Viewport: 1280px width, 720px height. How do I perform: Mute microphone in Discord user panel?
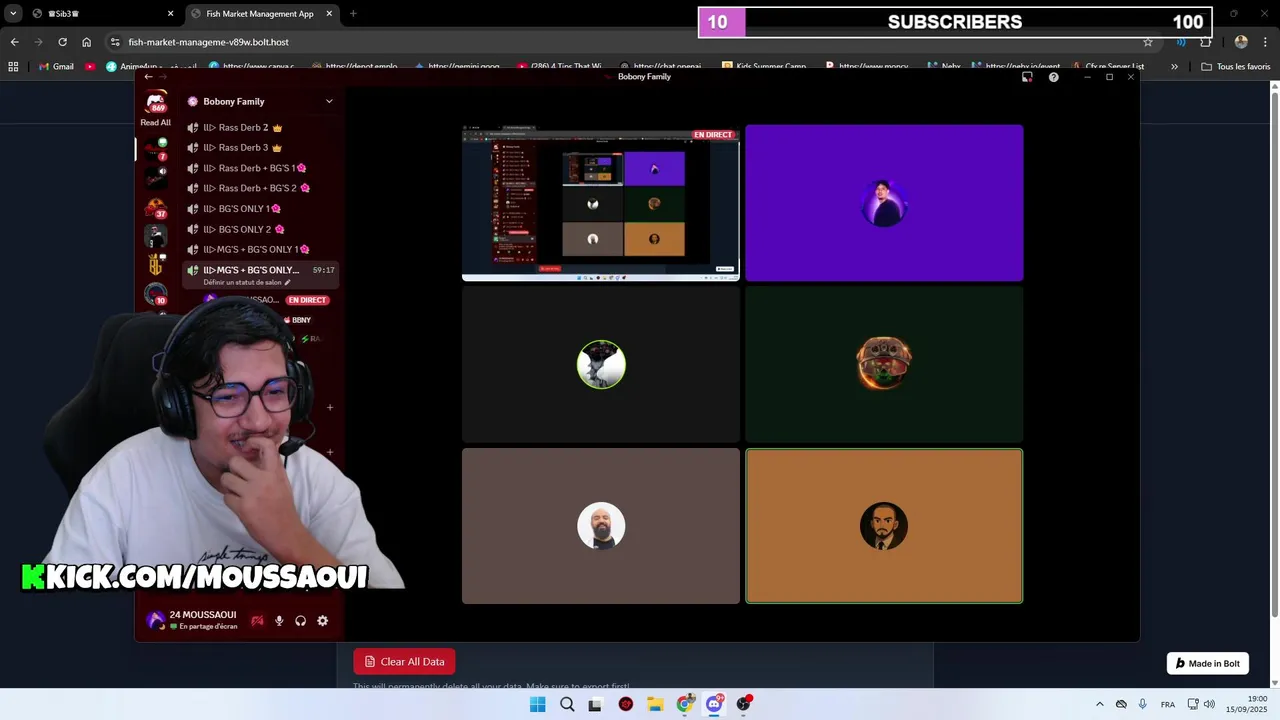click(x=279, y=621)
